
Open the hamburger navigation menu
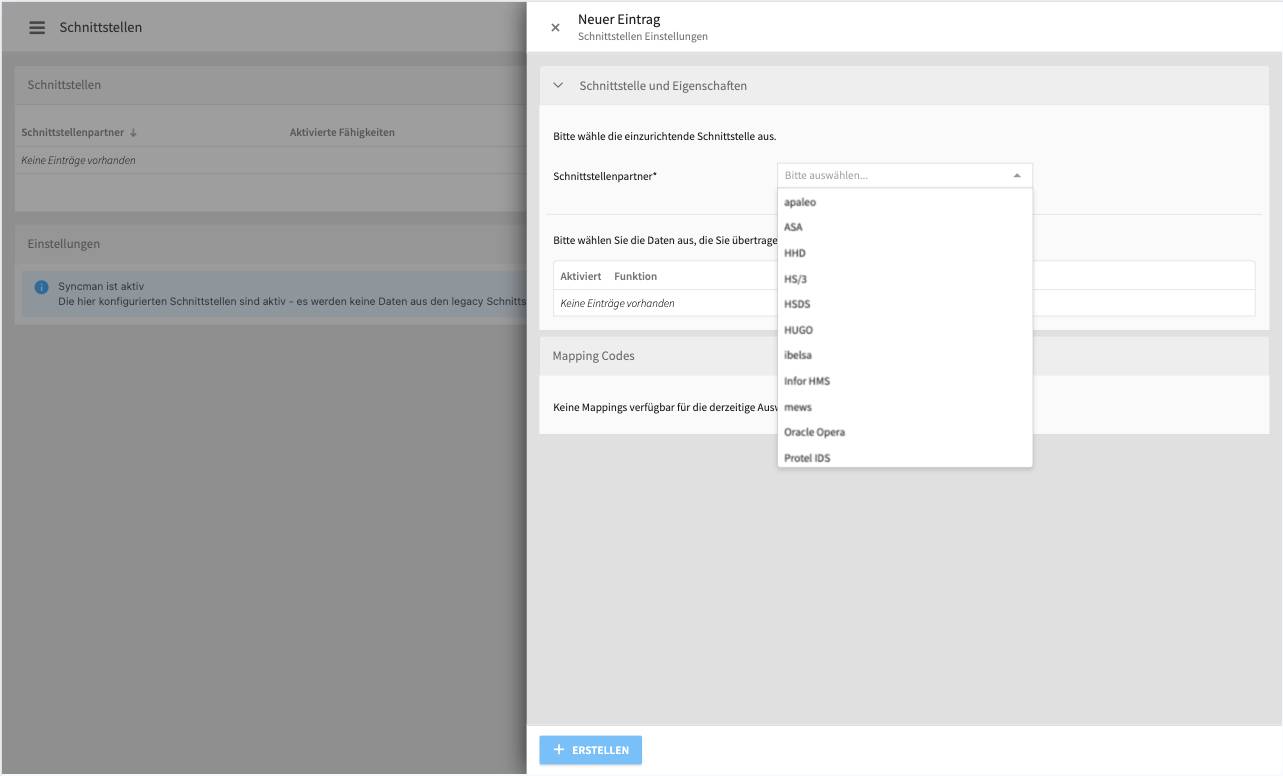tap(37, 27)
